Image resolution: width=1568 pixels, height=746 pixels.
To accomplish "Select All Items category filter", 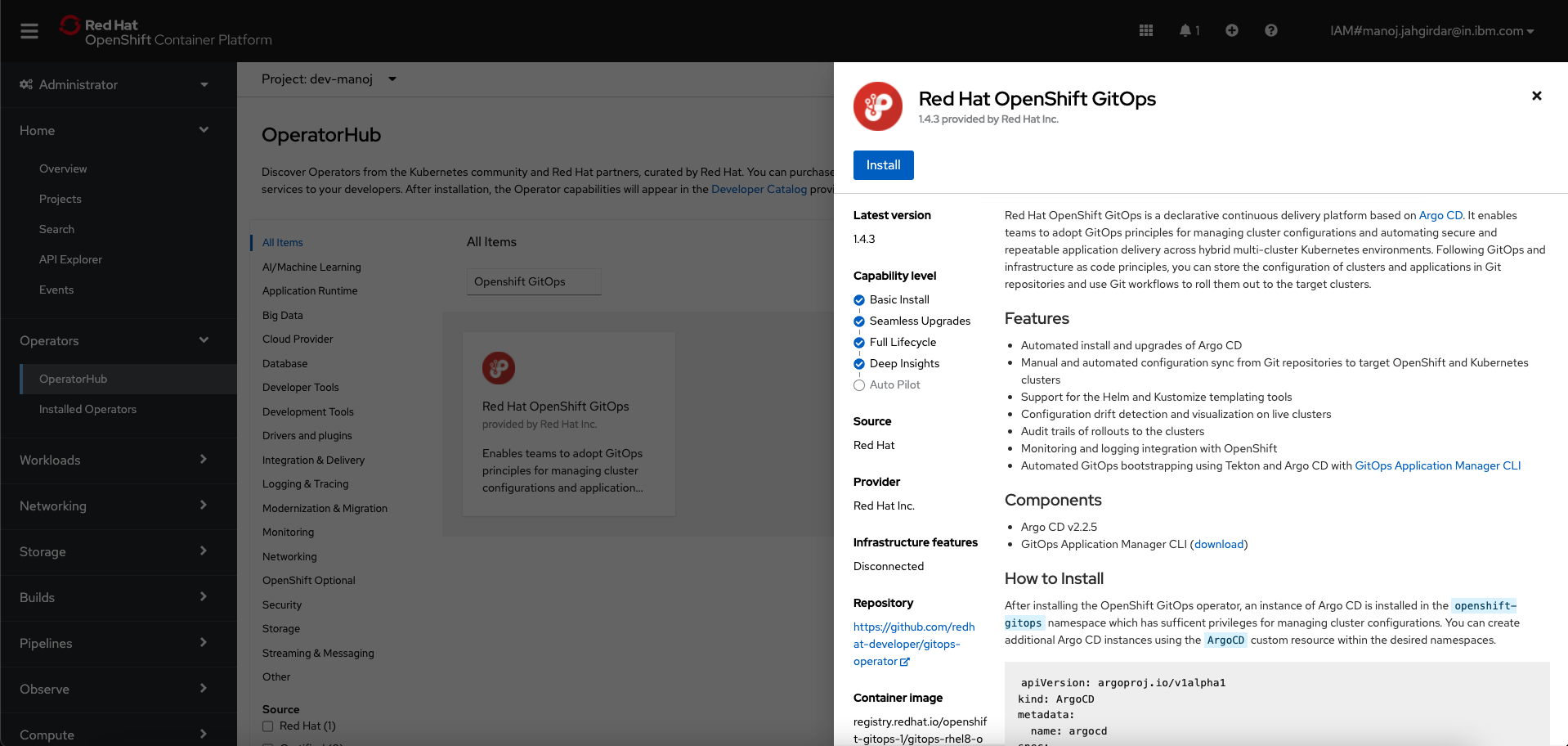I will tap(282, 243).
